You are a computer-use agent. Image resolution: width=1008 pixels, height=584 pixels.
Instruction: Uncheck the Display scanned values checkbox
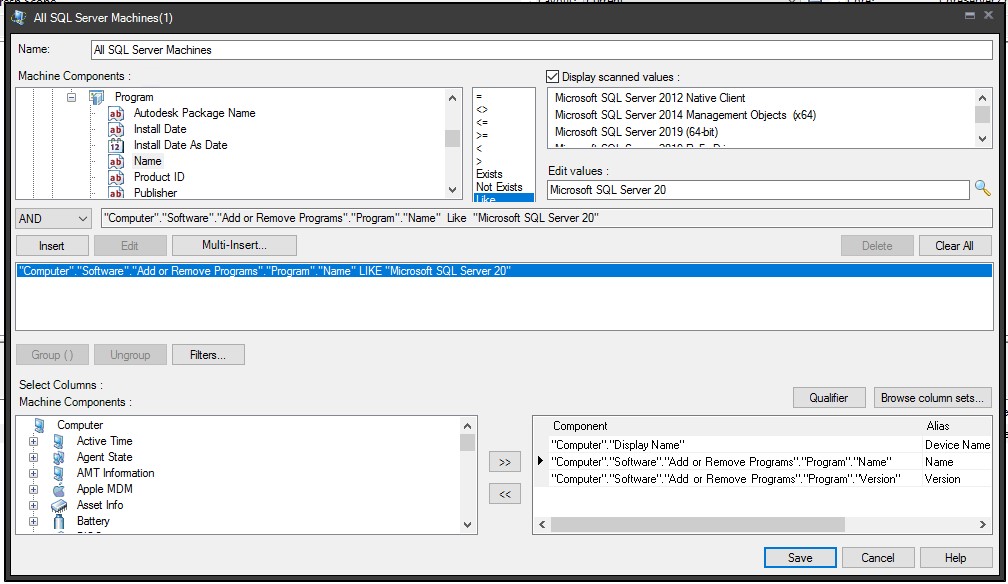550,78
